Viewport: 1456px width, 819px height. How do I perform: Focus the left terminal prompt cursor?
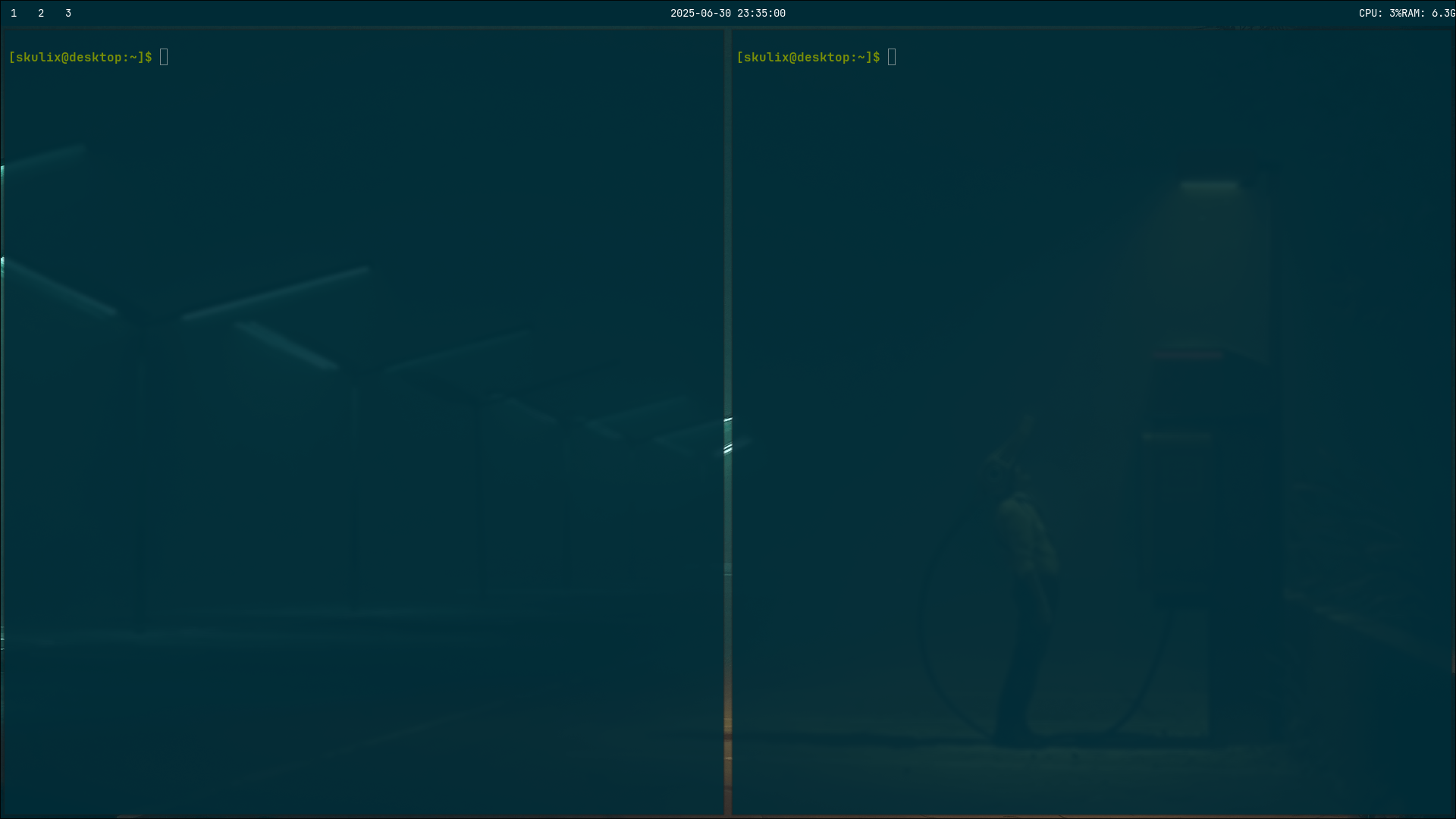point(164,57)
